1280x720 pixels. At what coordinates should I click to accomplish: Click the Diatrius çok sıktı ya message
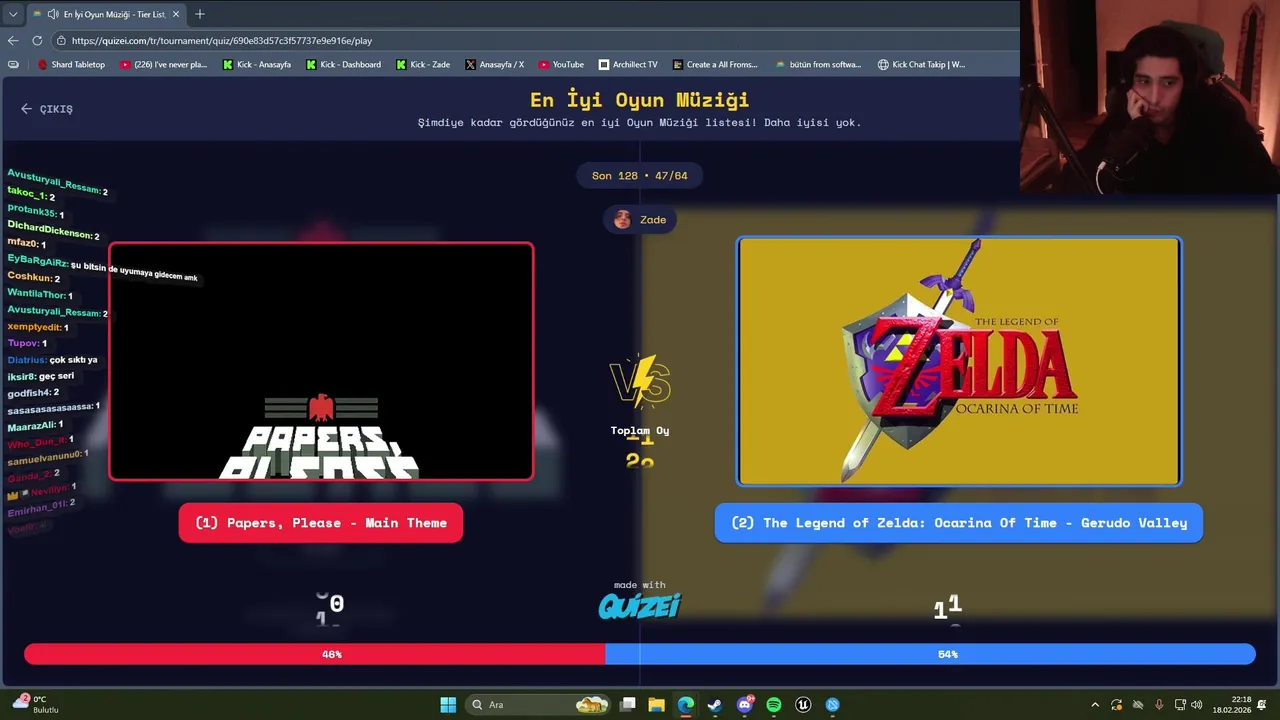click(x=52, y=360)
